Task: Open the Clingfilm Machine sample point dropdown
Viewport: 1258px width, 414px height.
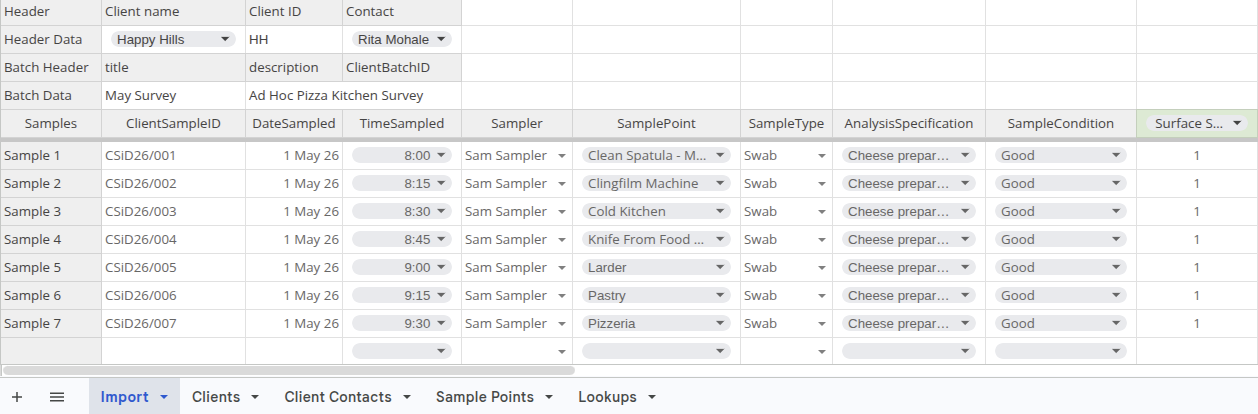Action: click(719, 184)
